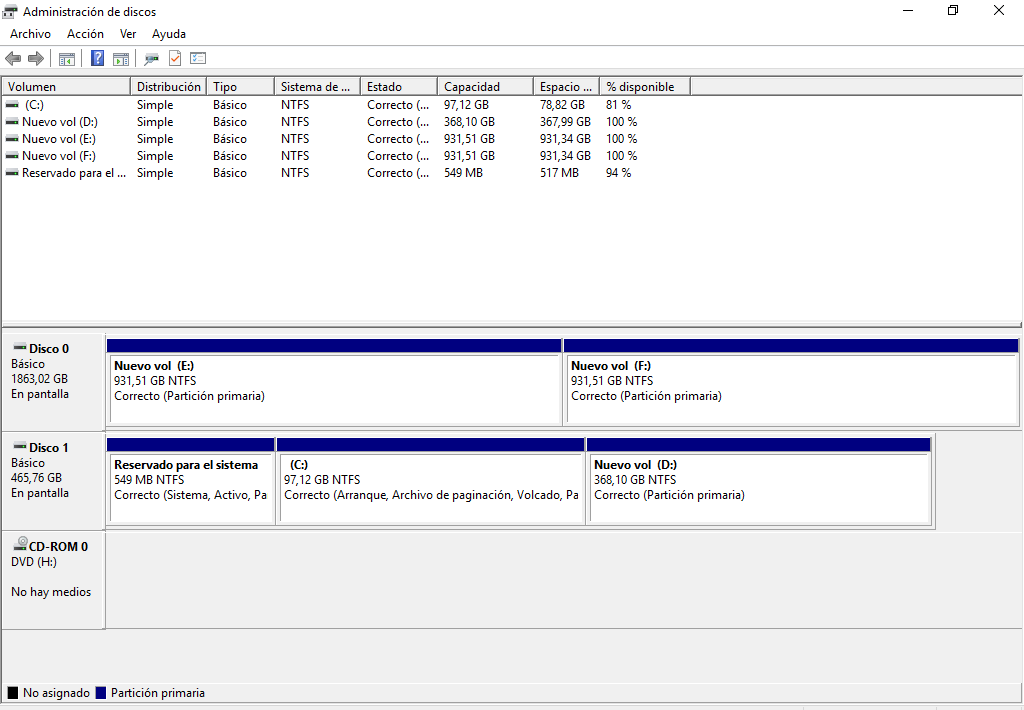Open the Ayuda menu
This screenshot has height=710, width=1024.
point(169,34)
